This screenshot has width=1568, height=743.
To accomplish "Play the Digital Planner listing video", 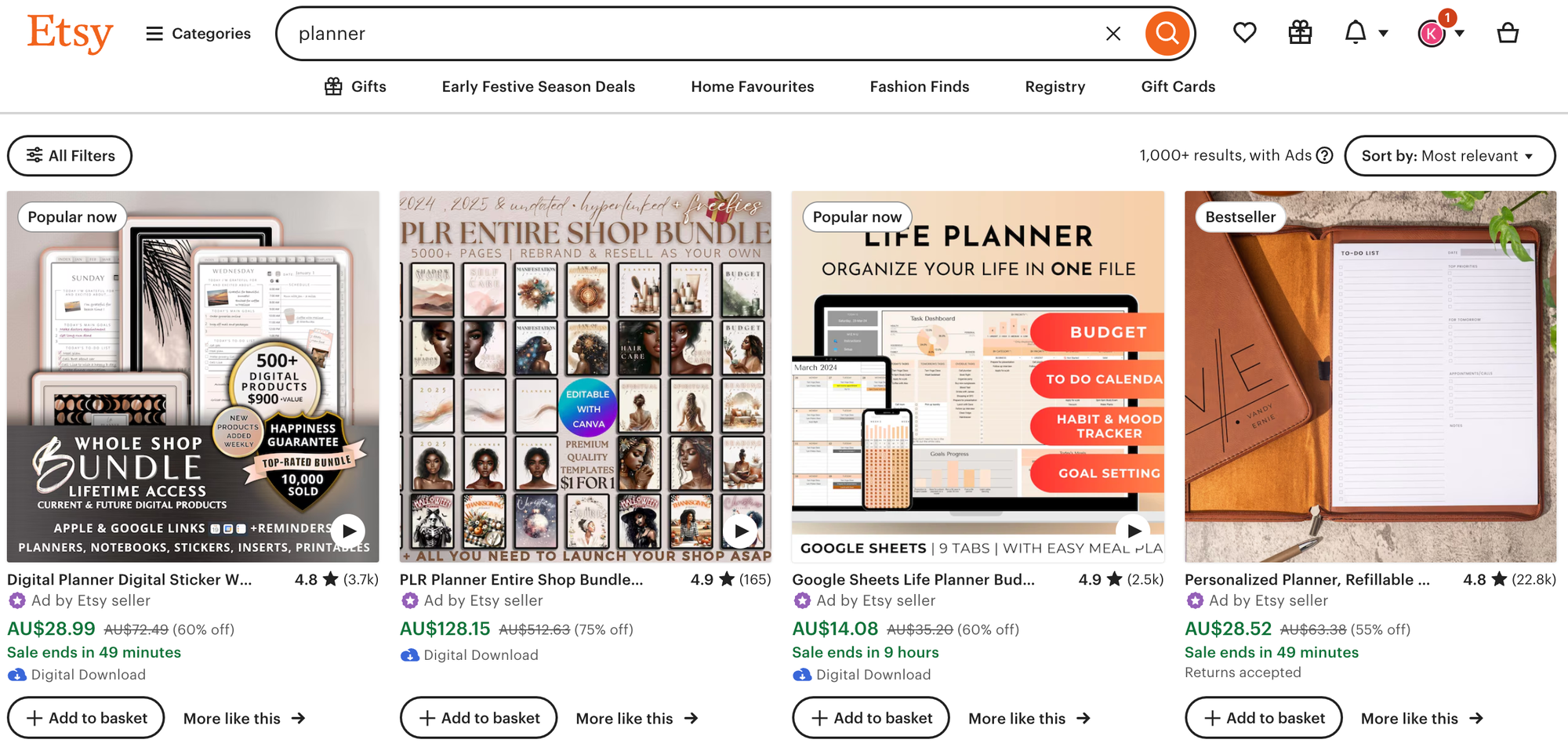I will 347,531.
